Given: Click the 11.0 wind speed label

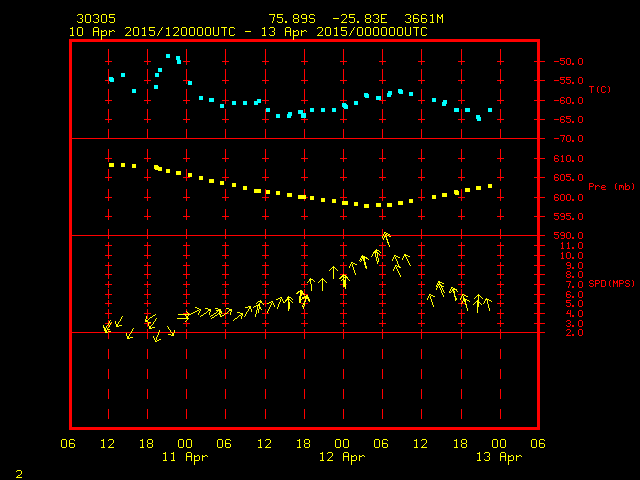Looking at the screenshot, I should 571,246.
